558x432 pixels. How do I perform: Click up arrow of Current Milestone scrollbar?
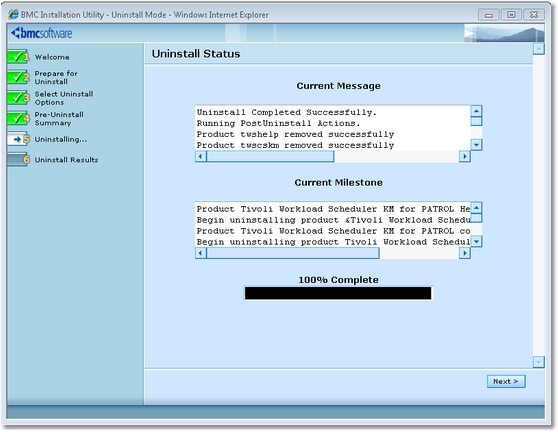coord(476,207)
